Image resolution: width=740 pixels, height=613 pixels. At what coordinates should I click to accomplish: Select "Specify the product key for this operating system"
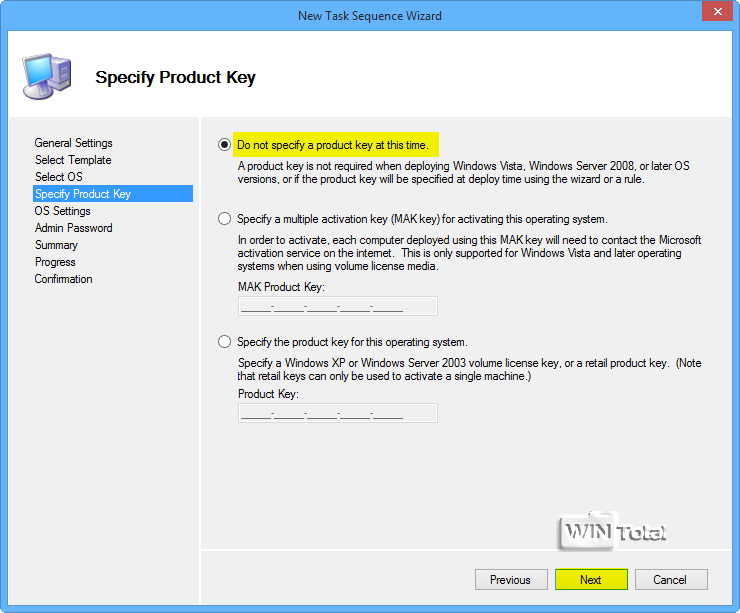point(224,342)
